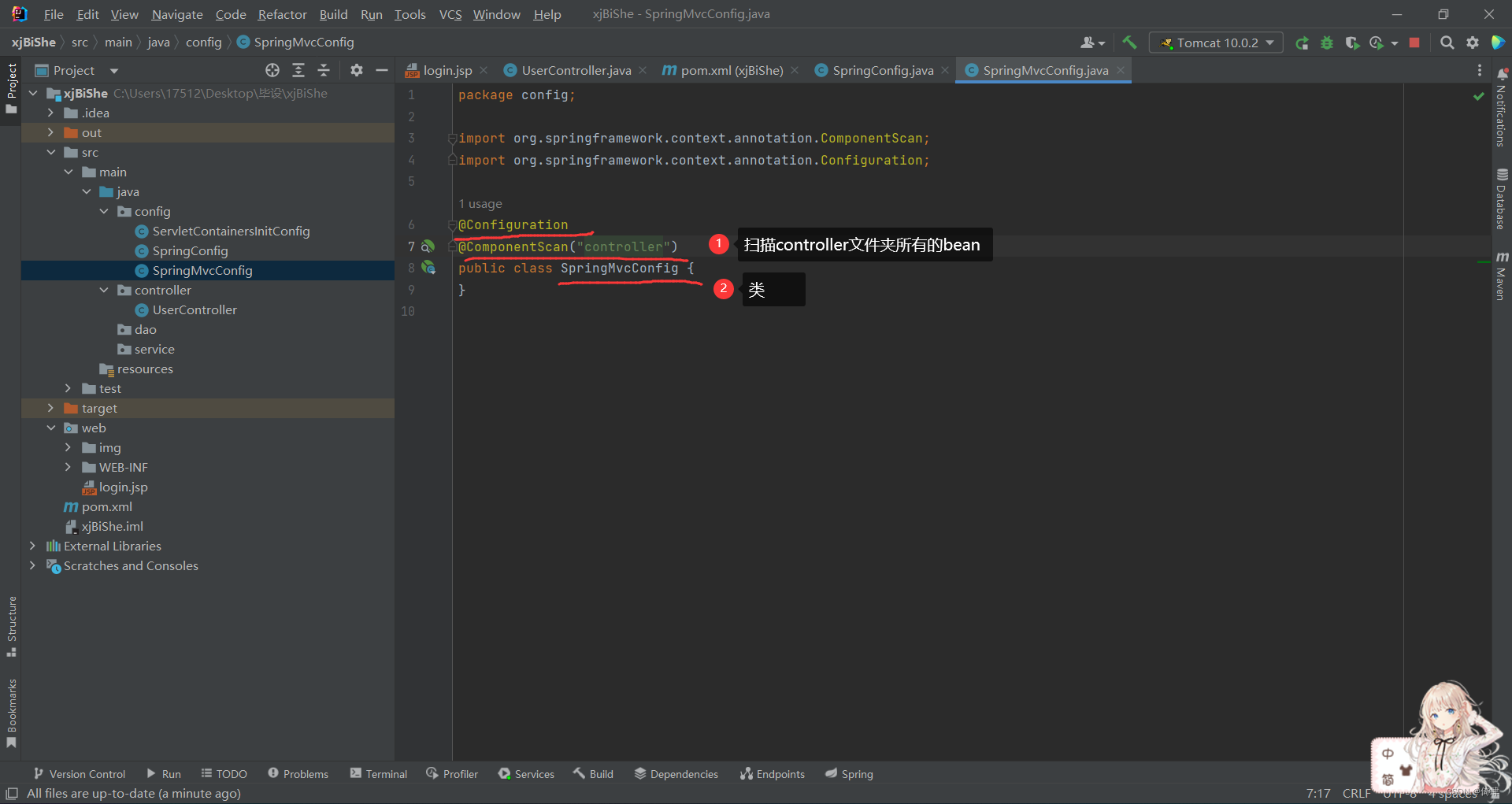Open the Tomcat 10.0.2 run configuration dropdown
The image size is (1512, 804).
1216,43
